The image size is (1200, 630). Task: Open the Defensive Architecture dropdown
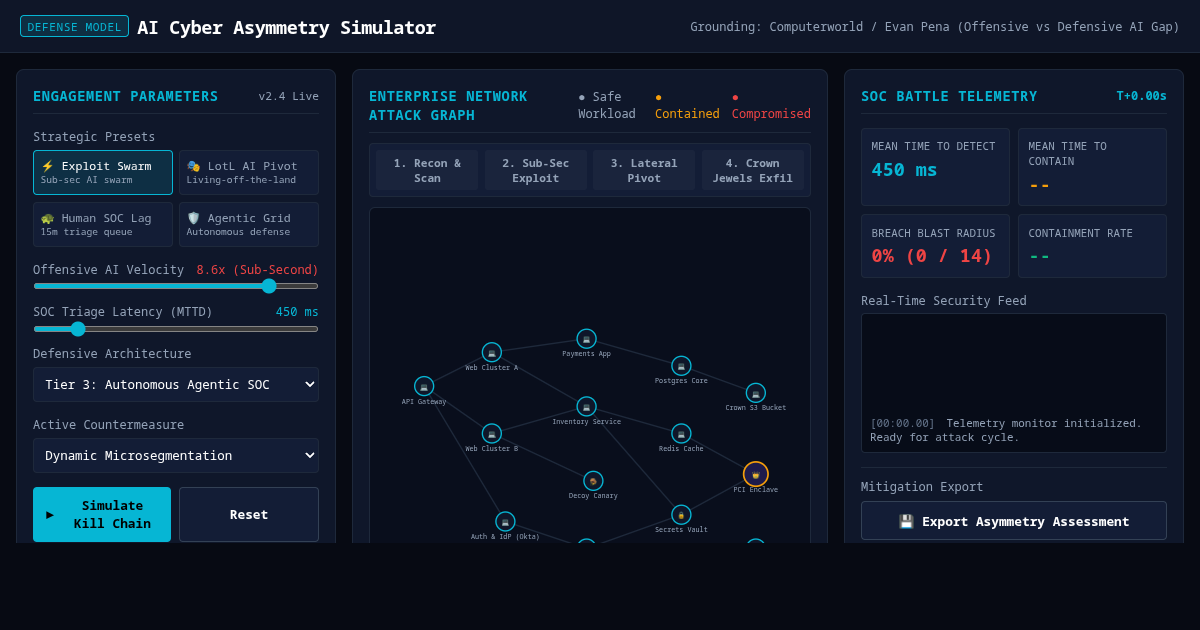176,384
